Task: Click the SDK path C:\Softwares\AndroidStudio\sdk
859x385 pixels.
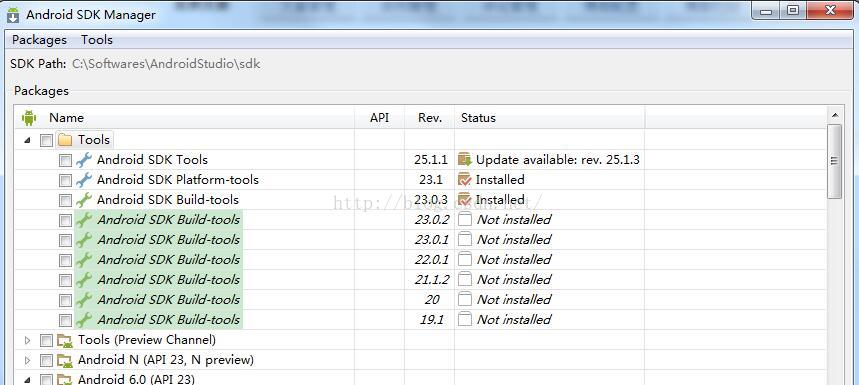Action: coord(166,64)
